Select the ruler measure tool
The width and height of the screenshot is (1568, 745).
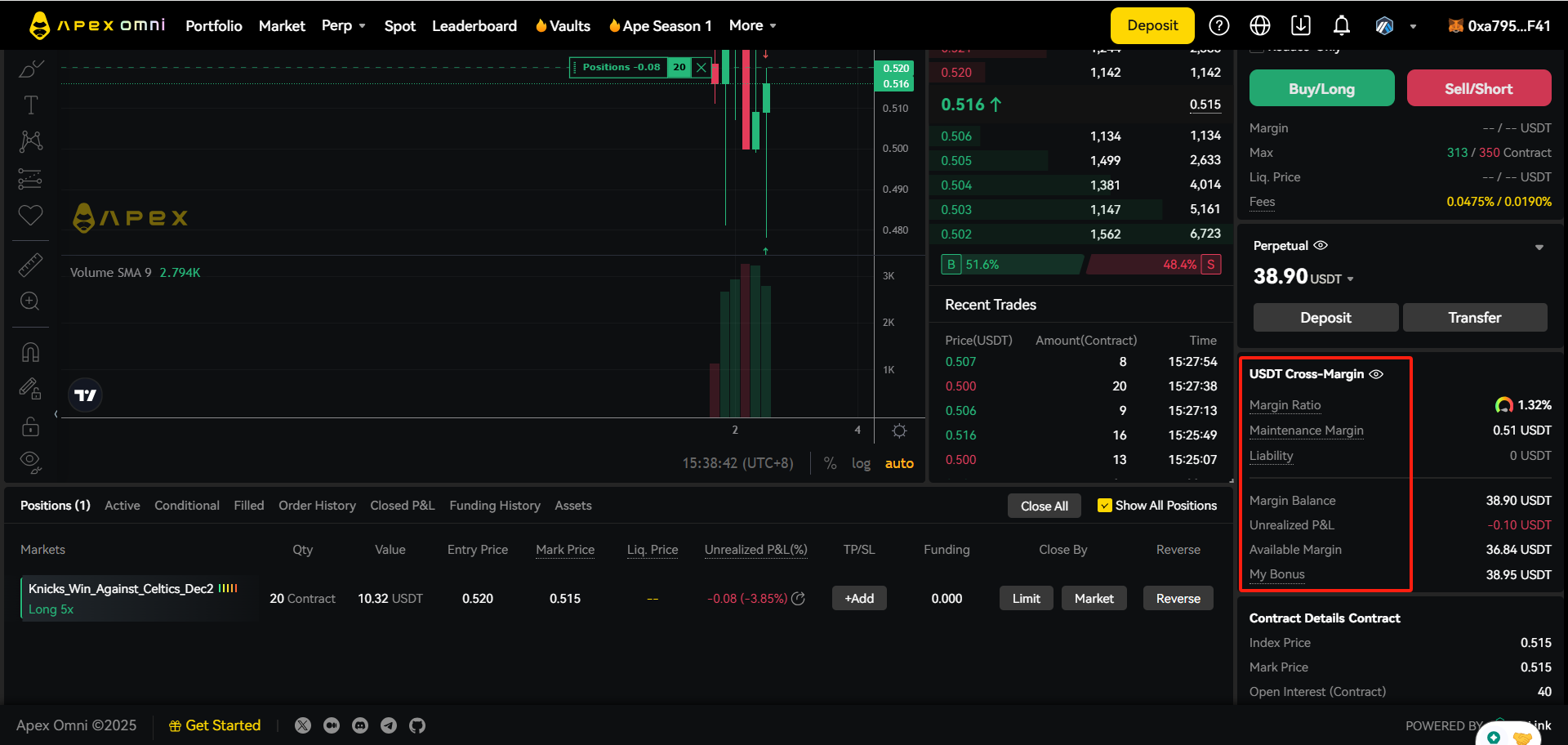pyautogui.click(x=30, y=265)
